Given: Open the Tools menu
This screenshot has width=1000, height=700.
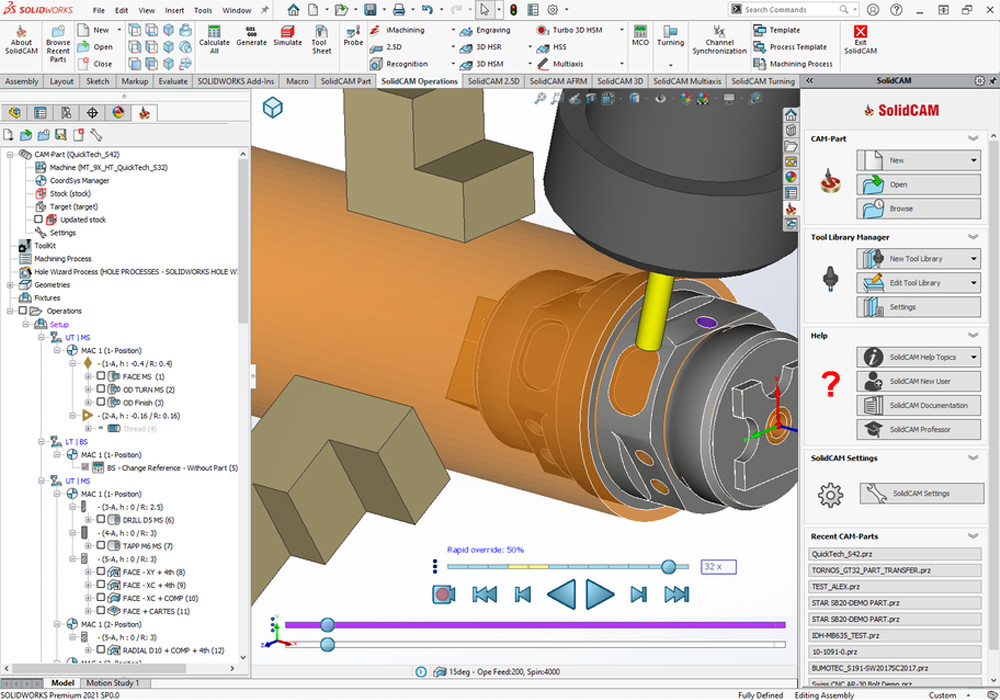Looking at the screenshot, I should 203,10.
